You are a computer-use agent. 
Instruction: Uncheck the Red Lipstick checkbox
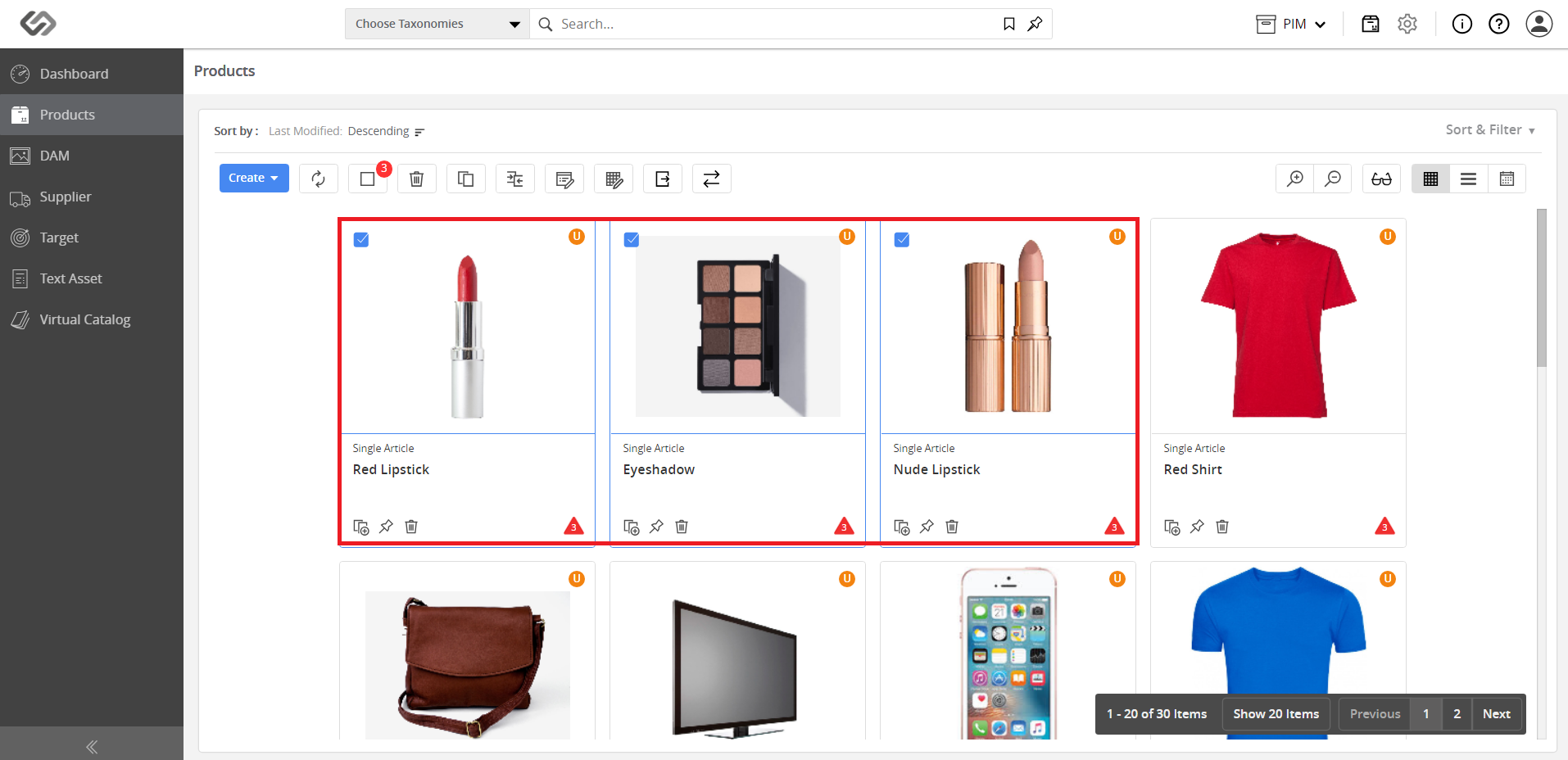click(x=361, y=240)
